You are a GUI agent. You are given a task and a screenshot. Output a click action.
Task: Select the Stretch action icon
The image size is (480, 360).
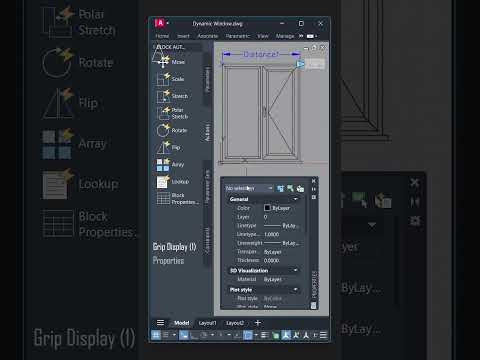click(163, 96)
